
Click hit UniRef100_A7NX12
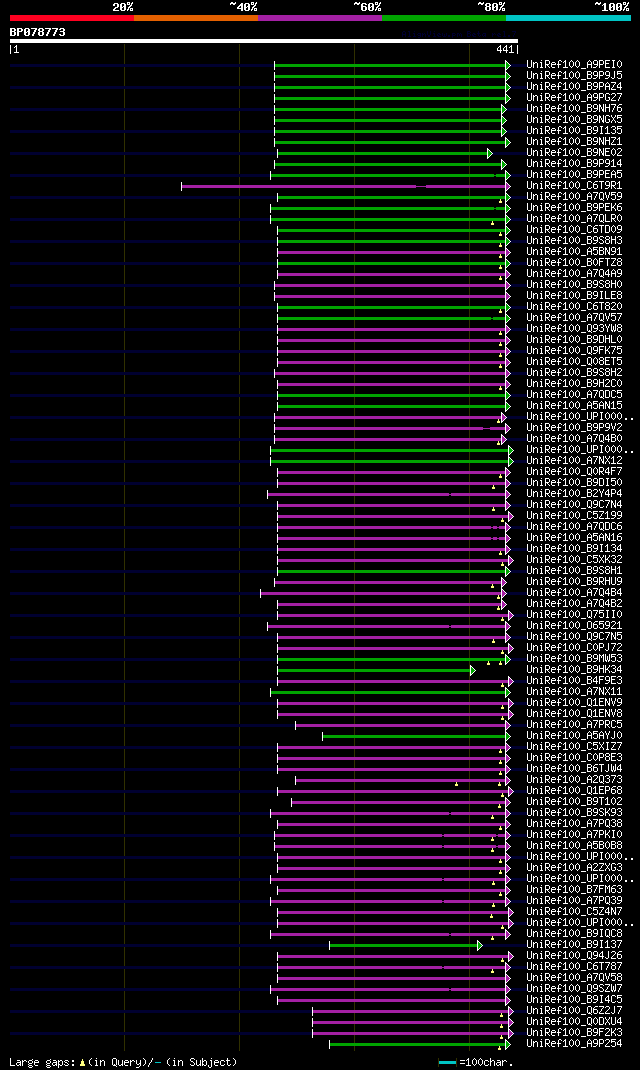[x=574, y=461]
